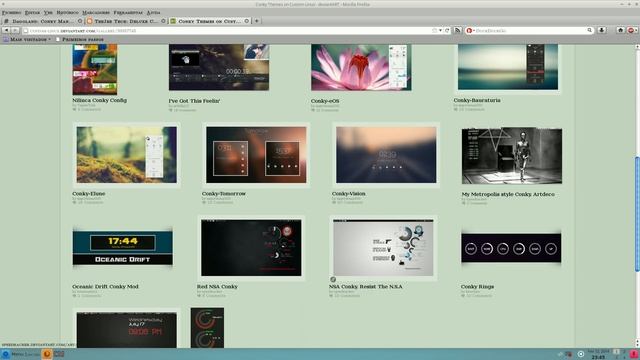Image resolution: width=640 pixels, height=360 pixels.
Task: Open the Ver menu
Action: [x=48, y=13]
